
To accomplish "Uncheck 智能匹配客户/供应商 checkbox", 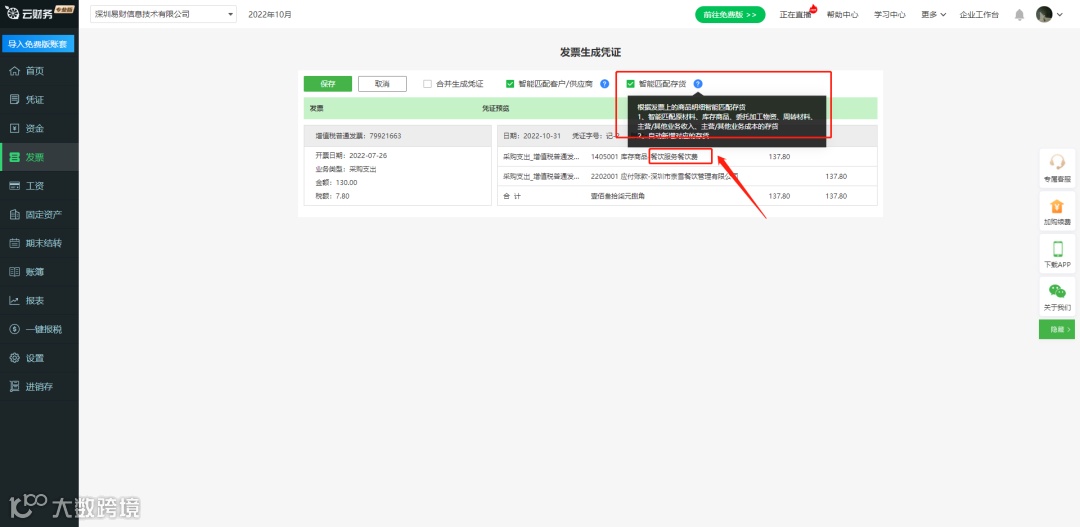I will (x=510, y=84).
